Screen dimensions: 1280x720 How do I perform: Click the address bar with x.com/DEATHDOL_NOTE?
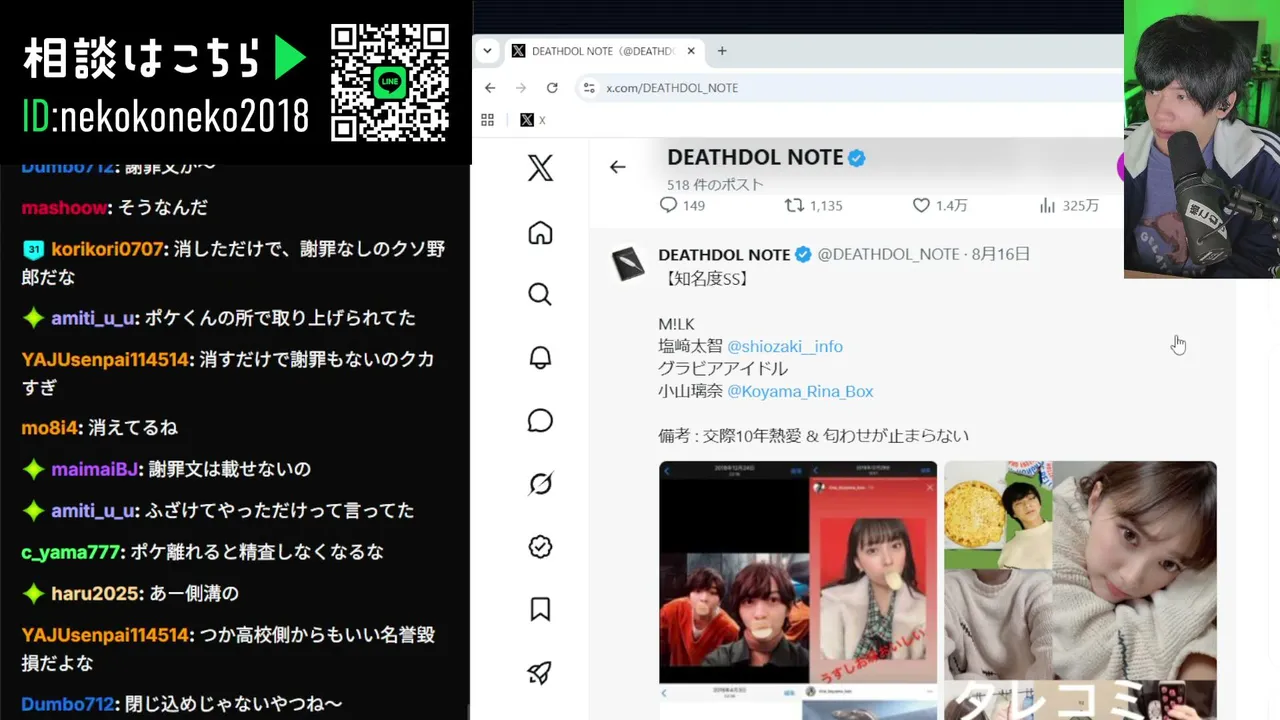click(850, 88)
